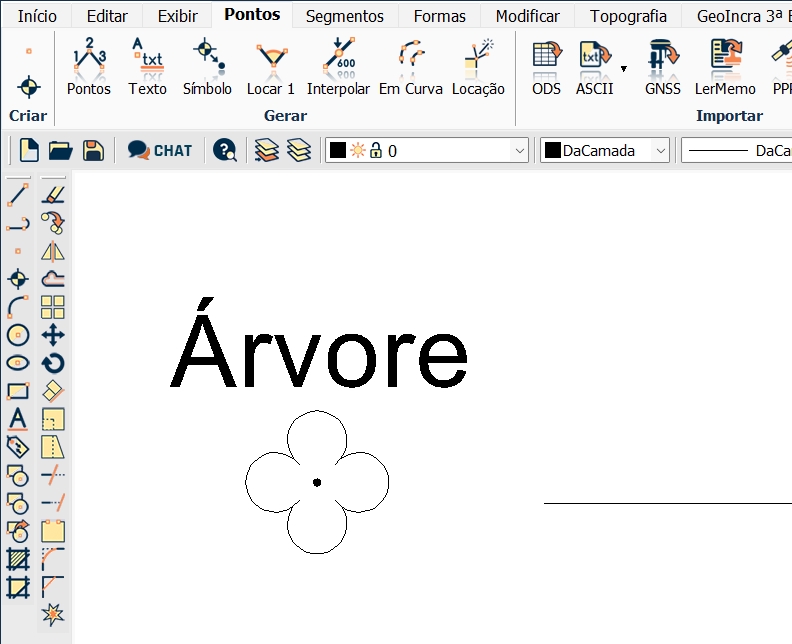
Task: Expand the layer 0 dropdown
Action: (x=519, y=151)
